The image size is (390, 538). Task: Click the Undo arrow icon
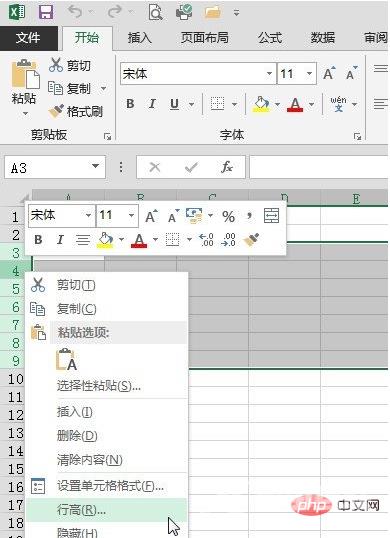[x=75, y=12]
